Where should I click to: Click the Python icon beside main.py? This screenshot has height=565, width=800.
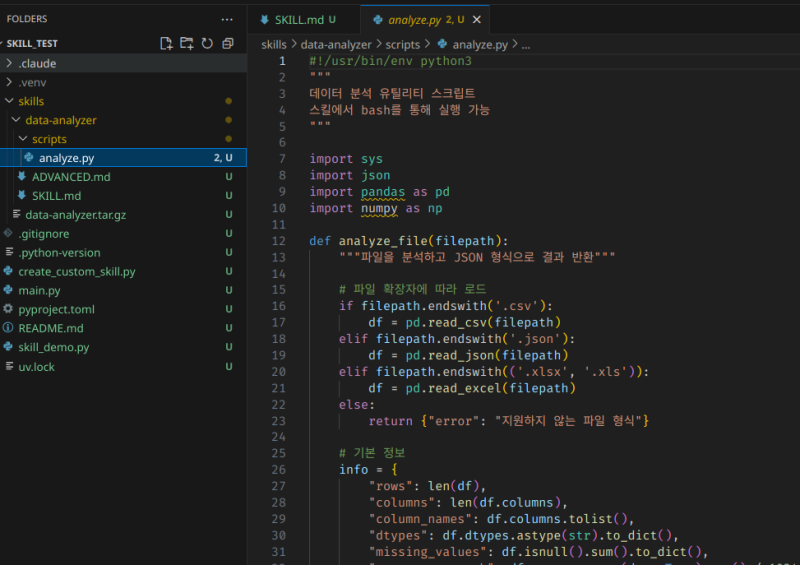(x=9, y=291)
